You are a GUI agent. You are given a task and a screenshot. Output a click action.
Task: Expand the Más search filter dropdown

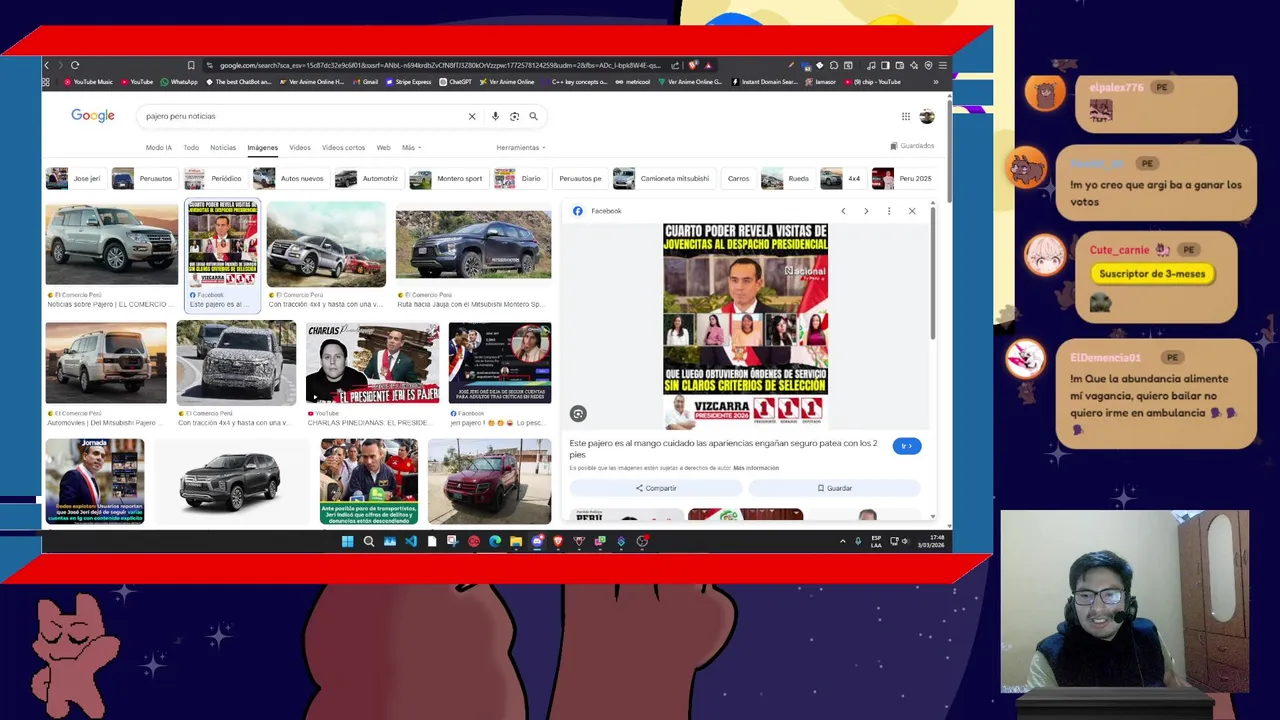tap(411, 147)
